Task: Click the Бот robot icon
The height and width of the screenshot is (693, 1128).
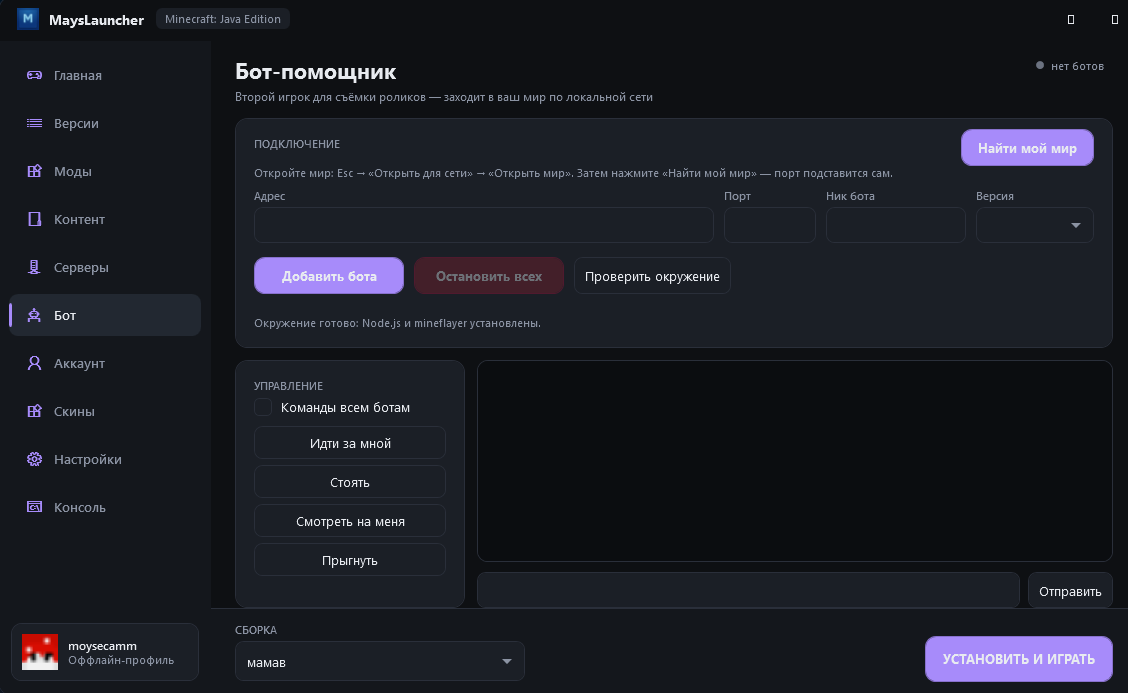Action: (x=34, y=315)
